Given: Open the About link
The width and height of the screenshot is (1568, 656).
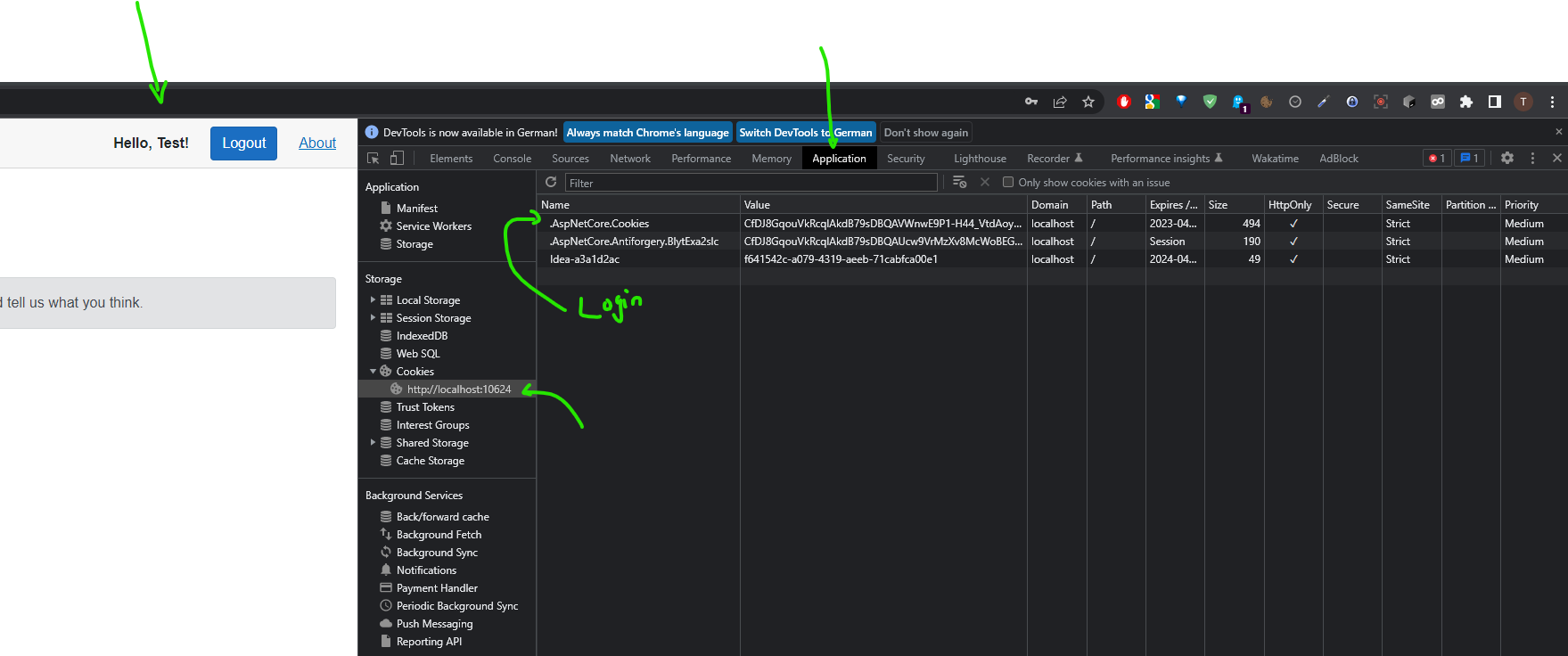Looking at the screenshot, I should click(317, 143).
